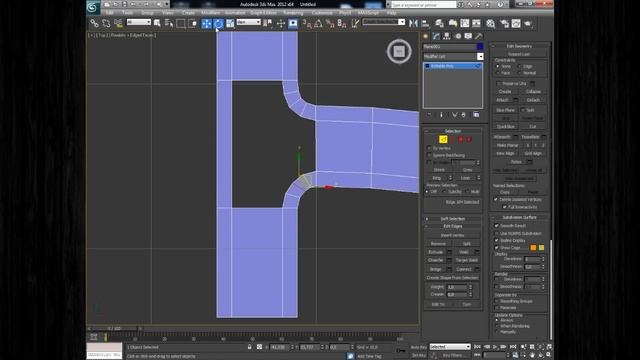This screenshot has height=360, width=640.
Task: Open the 3ds Max application menu logo
Action: [93, 7]
